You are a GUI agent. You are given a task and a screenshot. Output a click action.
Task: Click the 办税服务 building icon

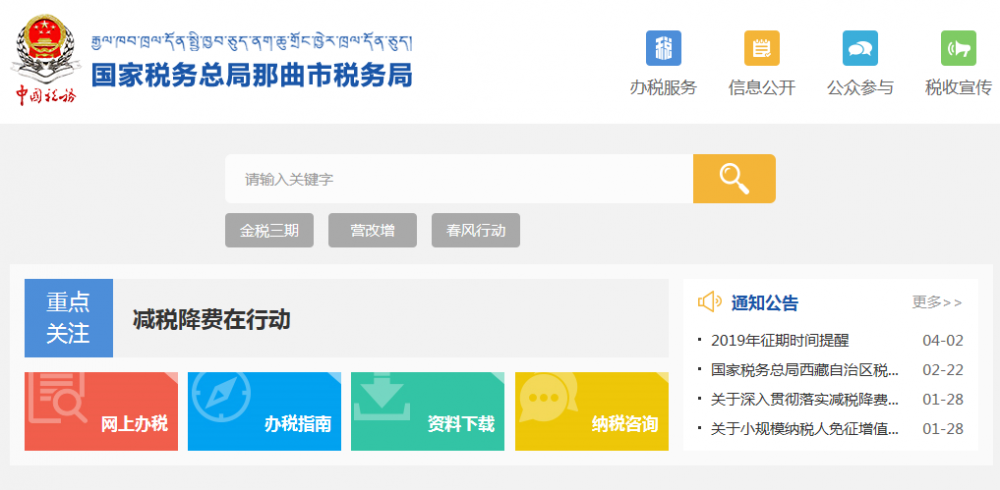point(662,48)
